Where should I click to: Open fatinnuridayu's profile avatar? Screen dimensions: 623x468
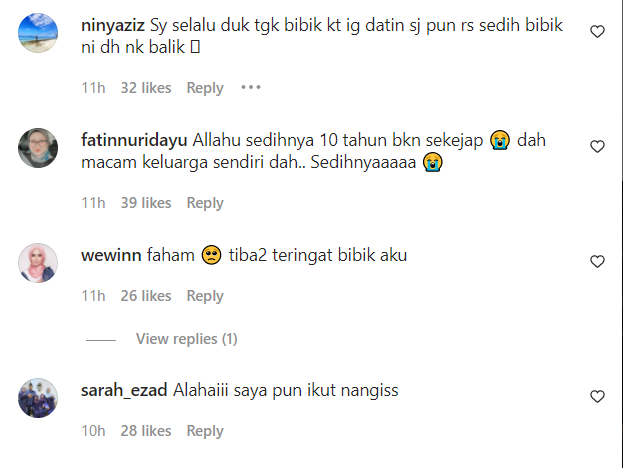pos(38,148)
